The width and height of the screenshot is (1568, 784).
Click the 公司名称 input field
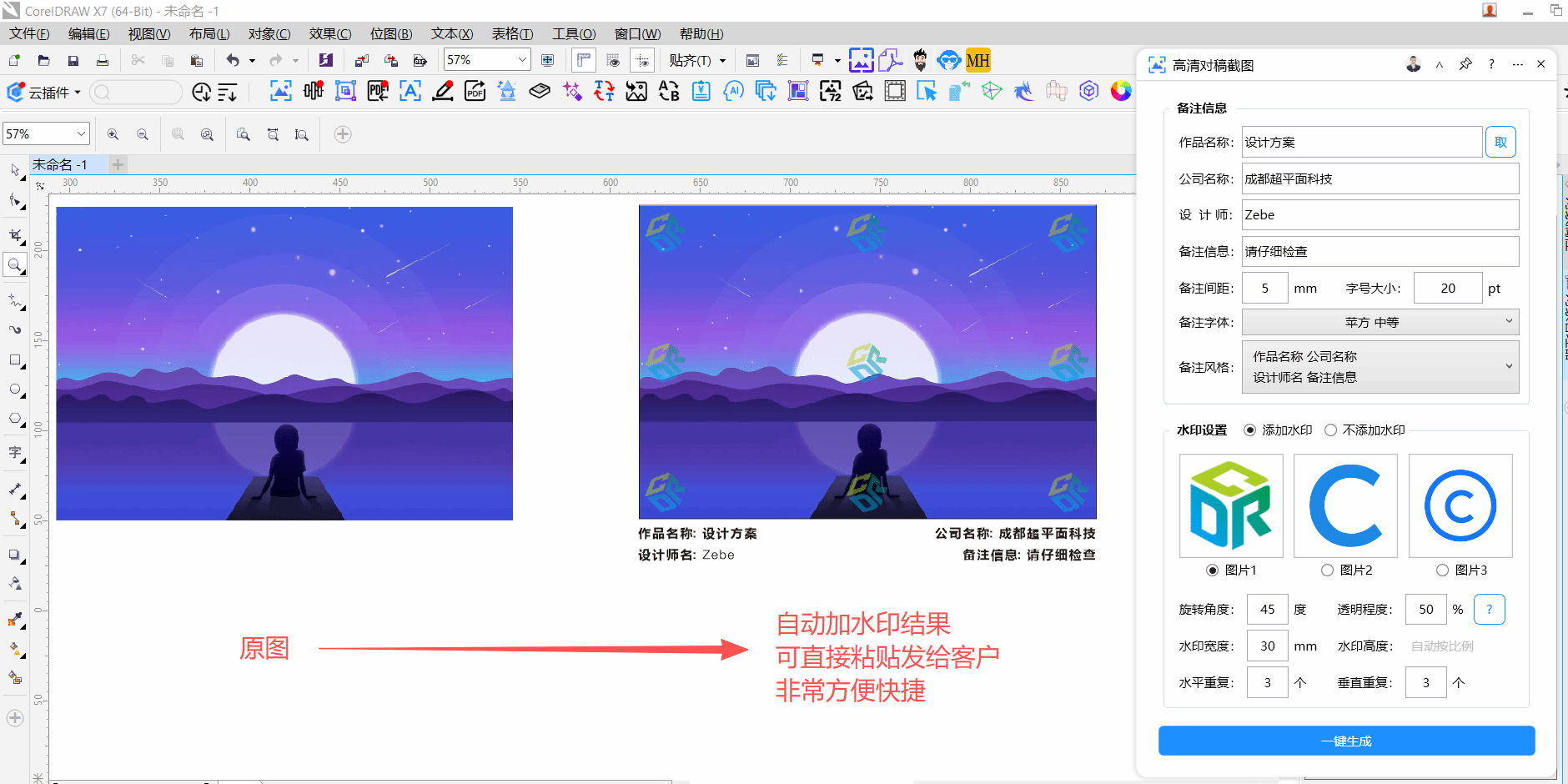[x=1380, y=178]
